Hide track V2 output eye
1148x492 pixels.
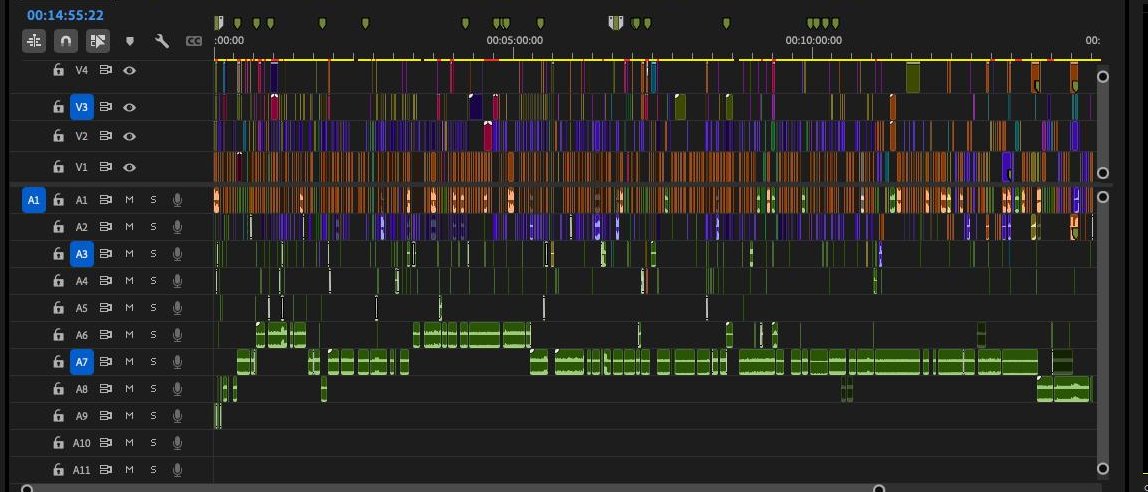(130, 136)
